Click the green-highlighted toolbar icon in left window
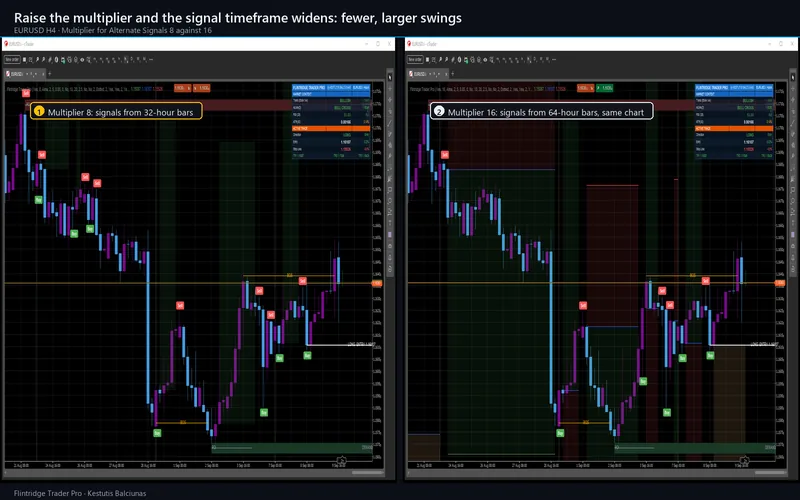This screenshot has width=800, height=500. pyautogui.click(x=63, y=60)
